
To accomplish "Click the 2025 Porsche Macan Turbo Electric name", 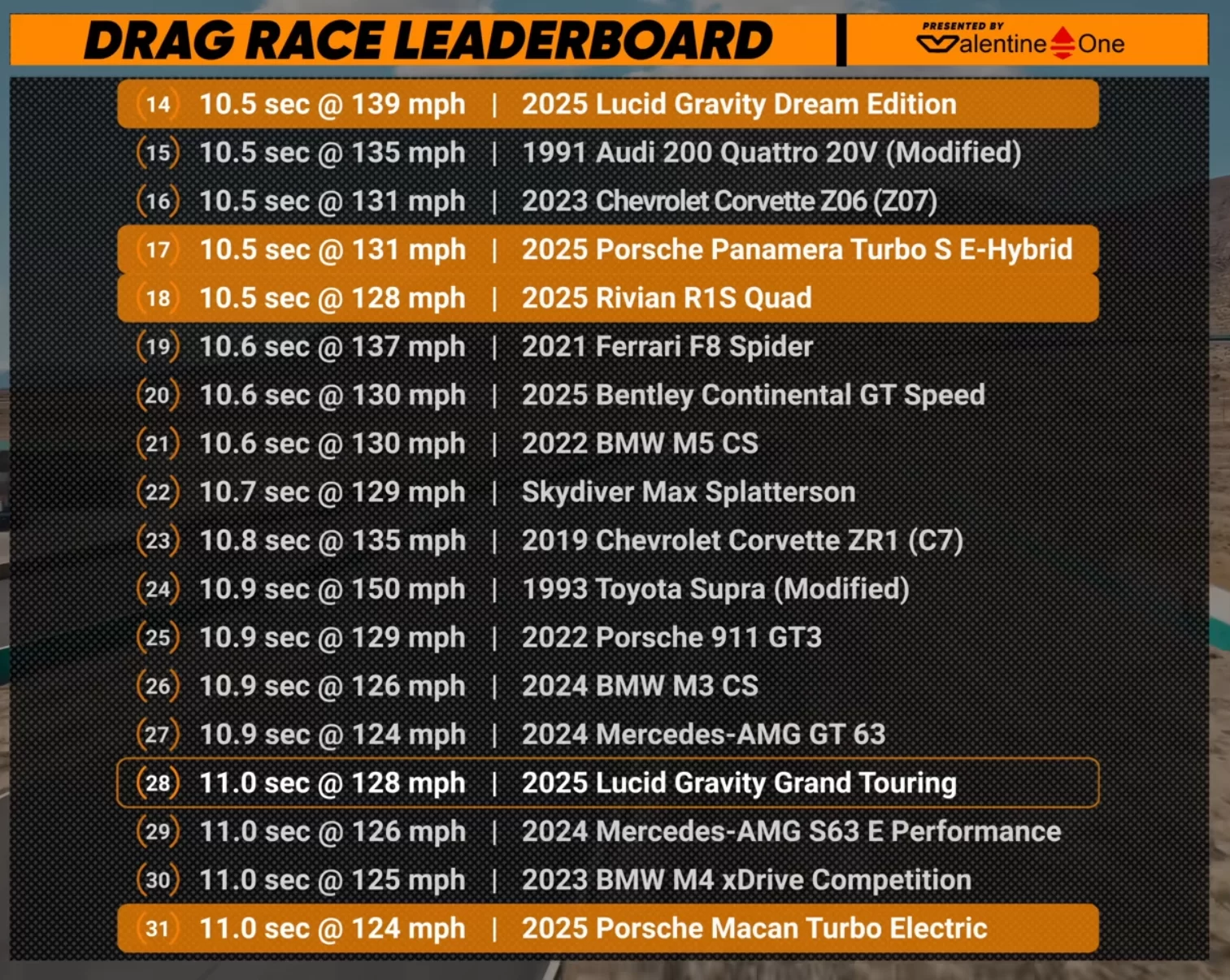I will pyautogui.click(x=754, y=928).
